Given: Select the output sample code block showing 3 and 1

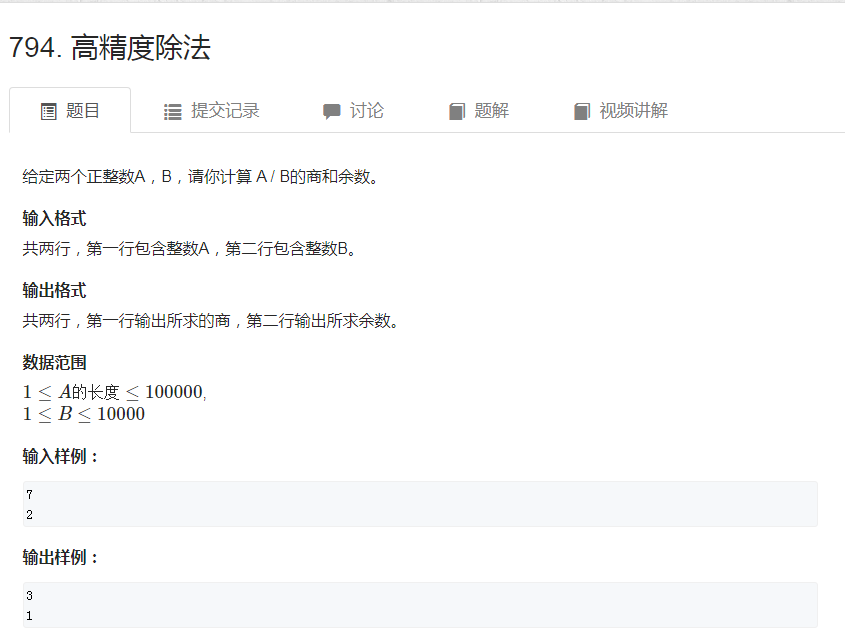Looking at the screenshot, I should [x=420, y=604].
